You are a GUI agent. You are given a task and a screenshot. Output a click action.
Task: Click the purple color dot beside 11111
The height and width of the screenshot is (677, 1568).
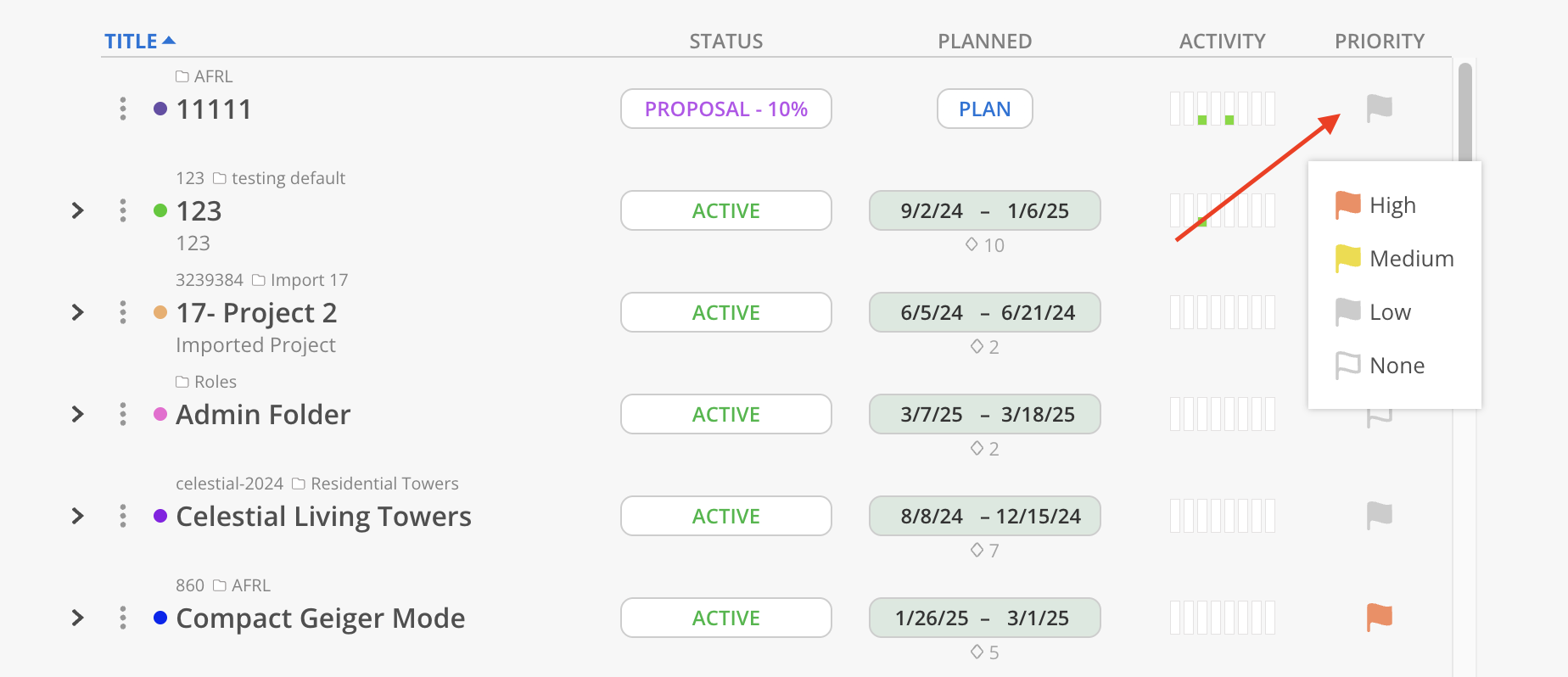(160, 109)
